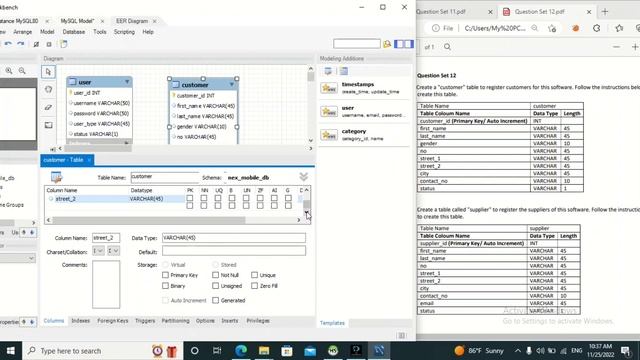Click the Comments text area
Viewport: 640px width, 360px height.
[106, 284]
